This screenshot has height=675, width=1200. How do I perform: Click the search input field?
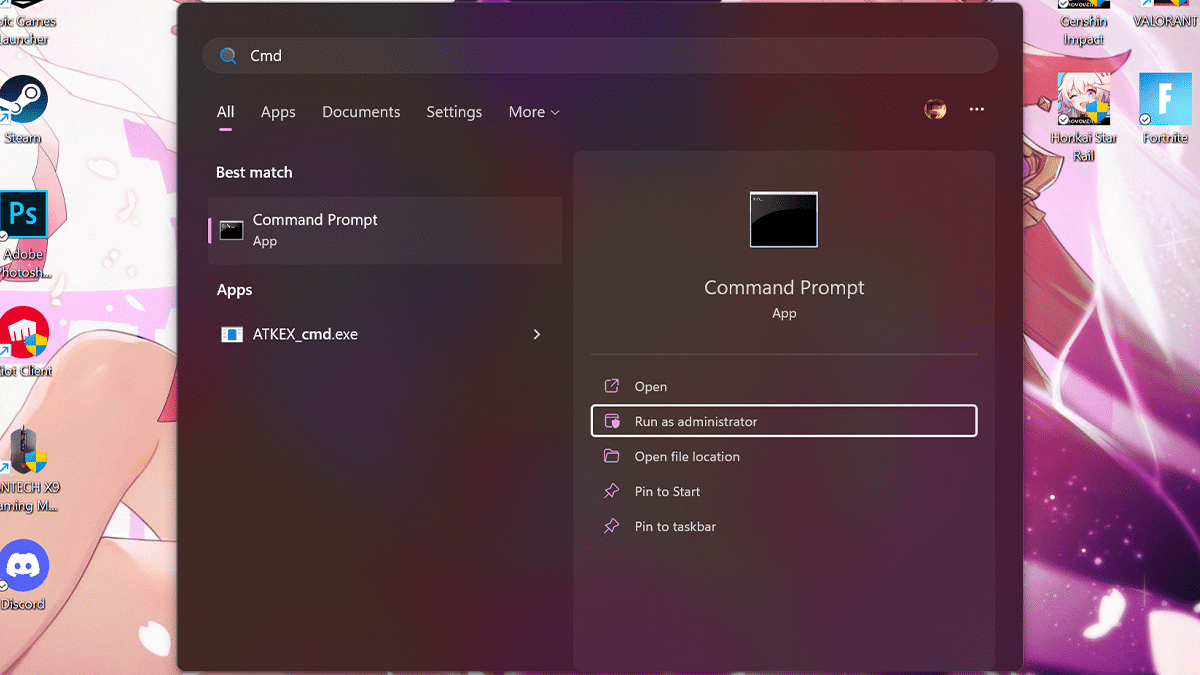click(600, 56)
